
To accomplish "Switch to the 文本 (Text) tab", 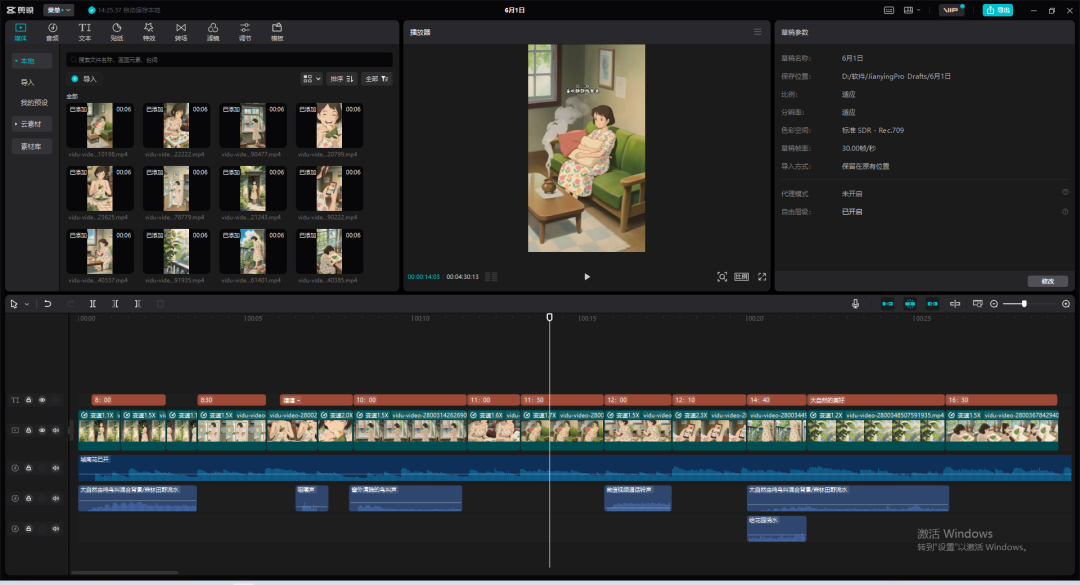I will coord(85,31).
